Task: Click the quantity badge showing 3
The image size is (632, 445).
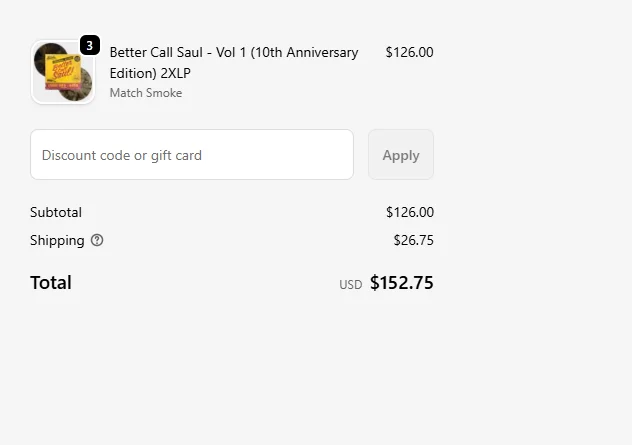Action: pos(90,45)
